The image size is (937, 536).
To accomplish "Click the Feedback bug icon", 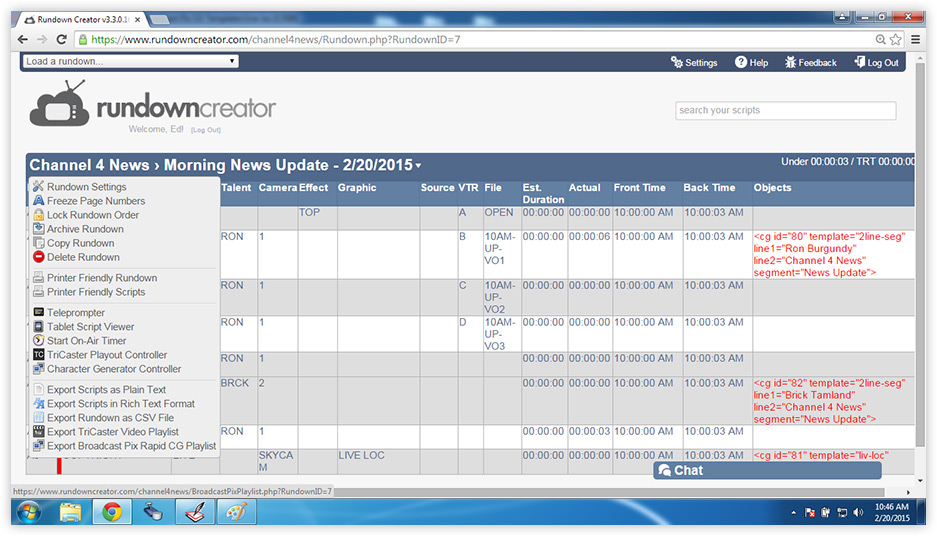I will (790, 62).
